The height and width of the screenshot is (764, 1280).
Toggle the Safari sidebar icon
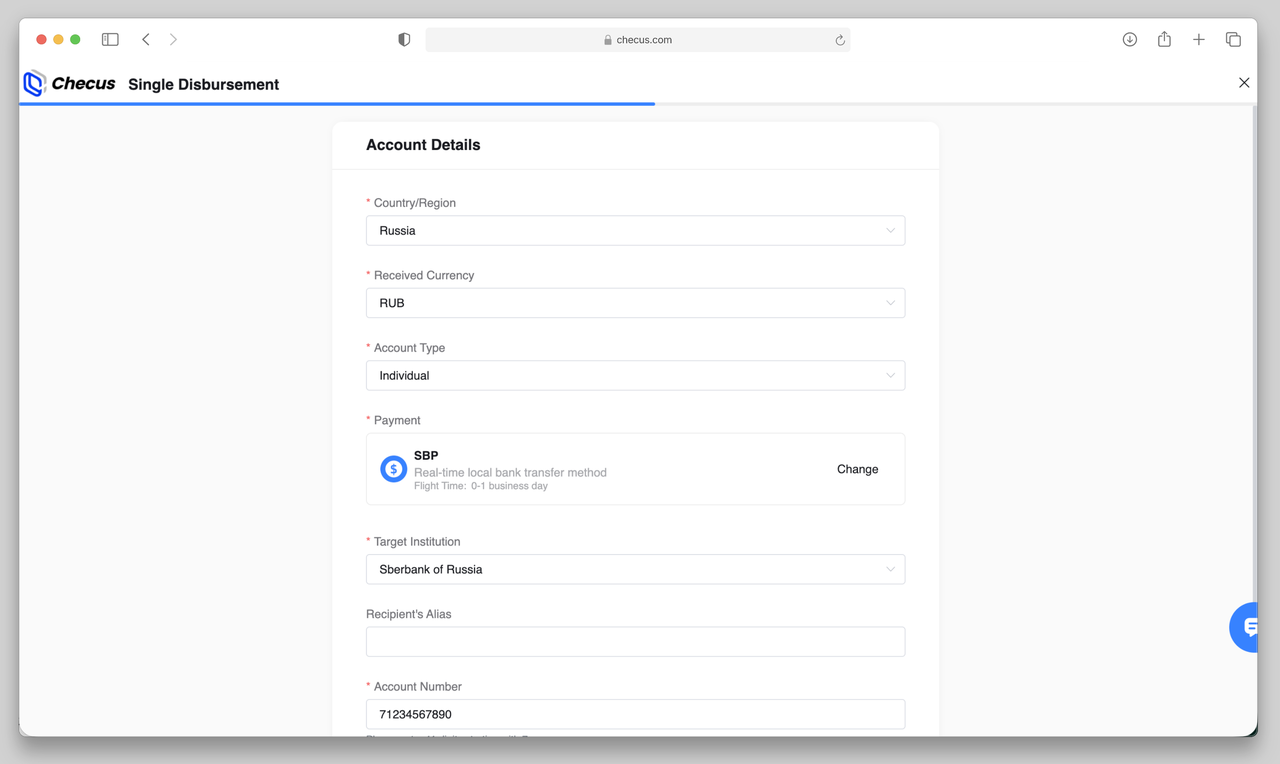click(110, 40)
